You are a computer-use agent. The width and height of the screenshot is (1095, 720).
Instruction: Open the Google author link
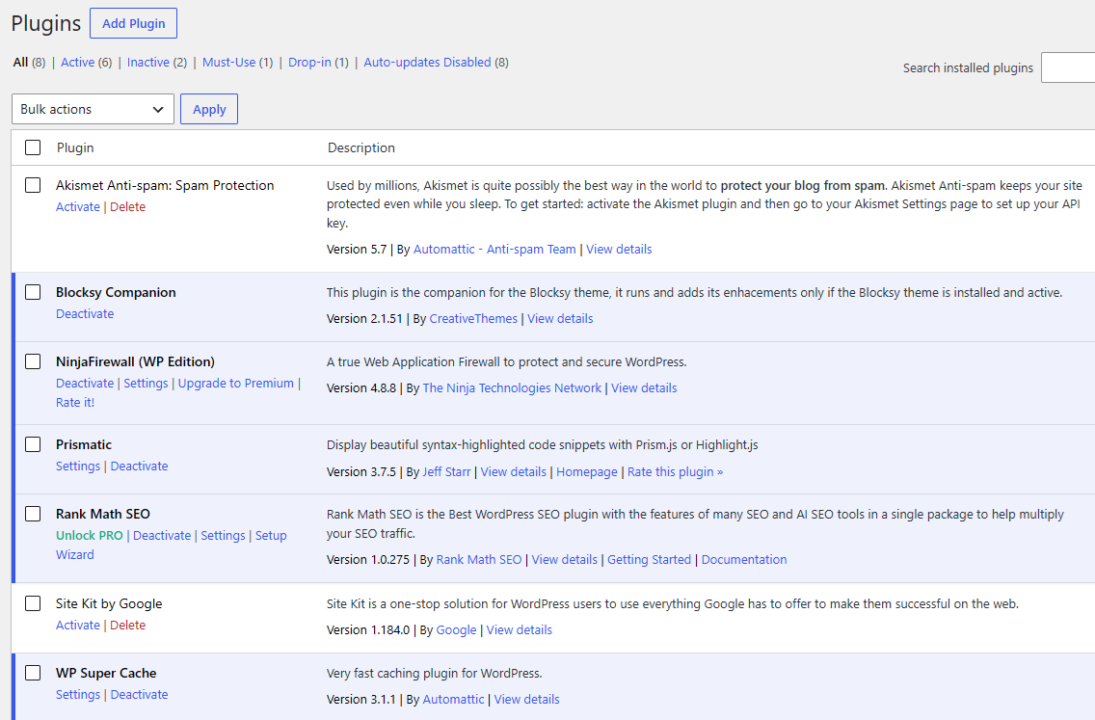click(456, 630)
